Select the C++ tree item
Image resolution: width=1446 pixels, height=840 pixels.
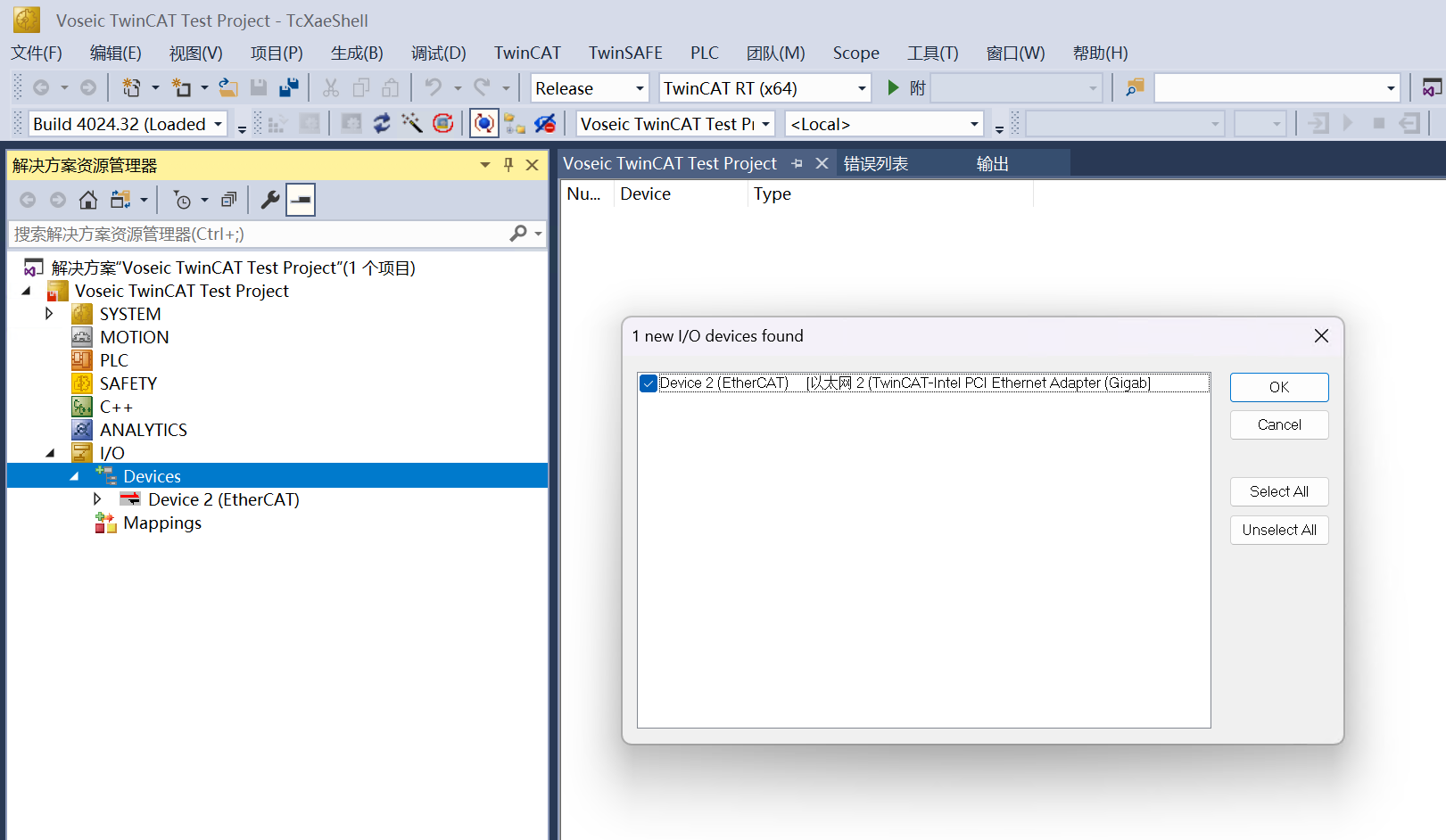pyautogui.click(x=116, y=407)
